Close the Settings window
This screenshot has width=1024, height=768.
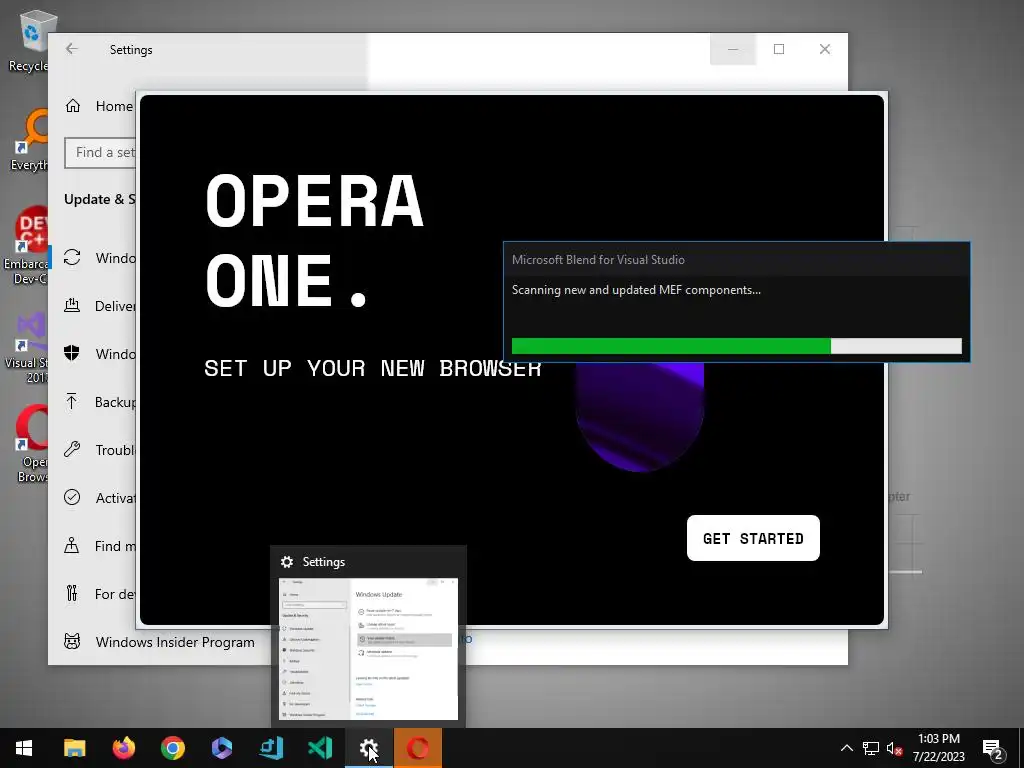coord(825,49)
